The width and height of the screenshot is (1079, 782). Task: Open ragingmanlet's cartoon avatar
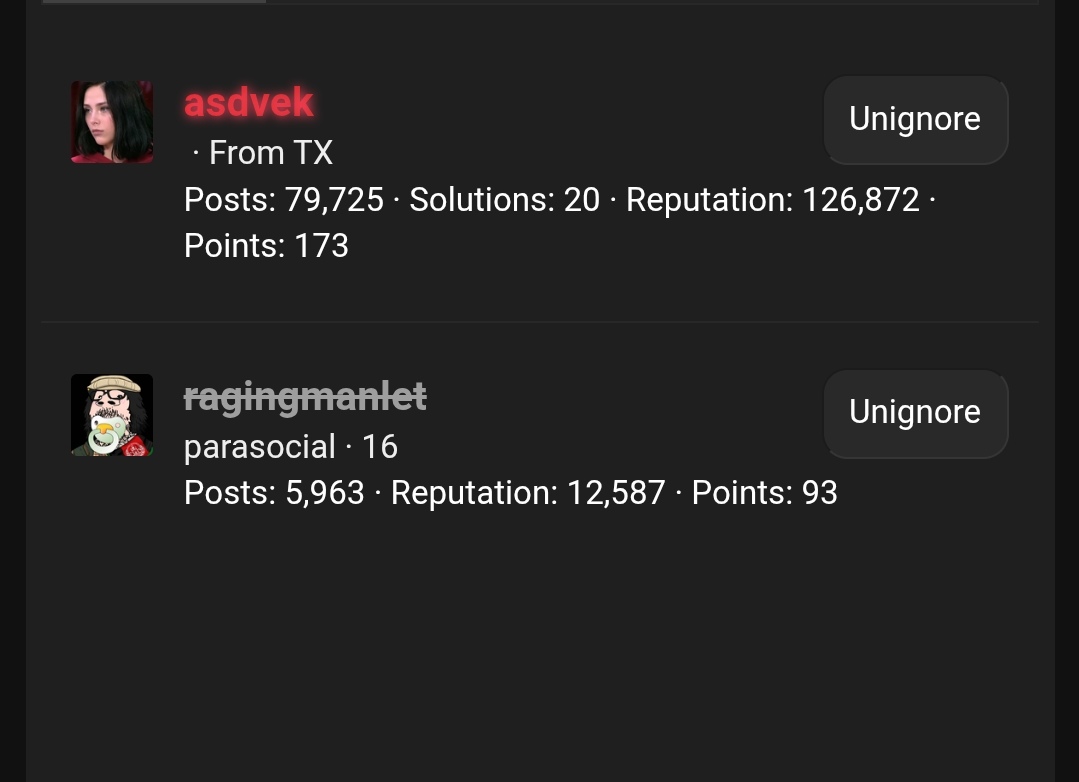point(112,415)
